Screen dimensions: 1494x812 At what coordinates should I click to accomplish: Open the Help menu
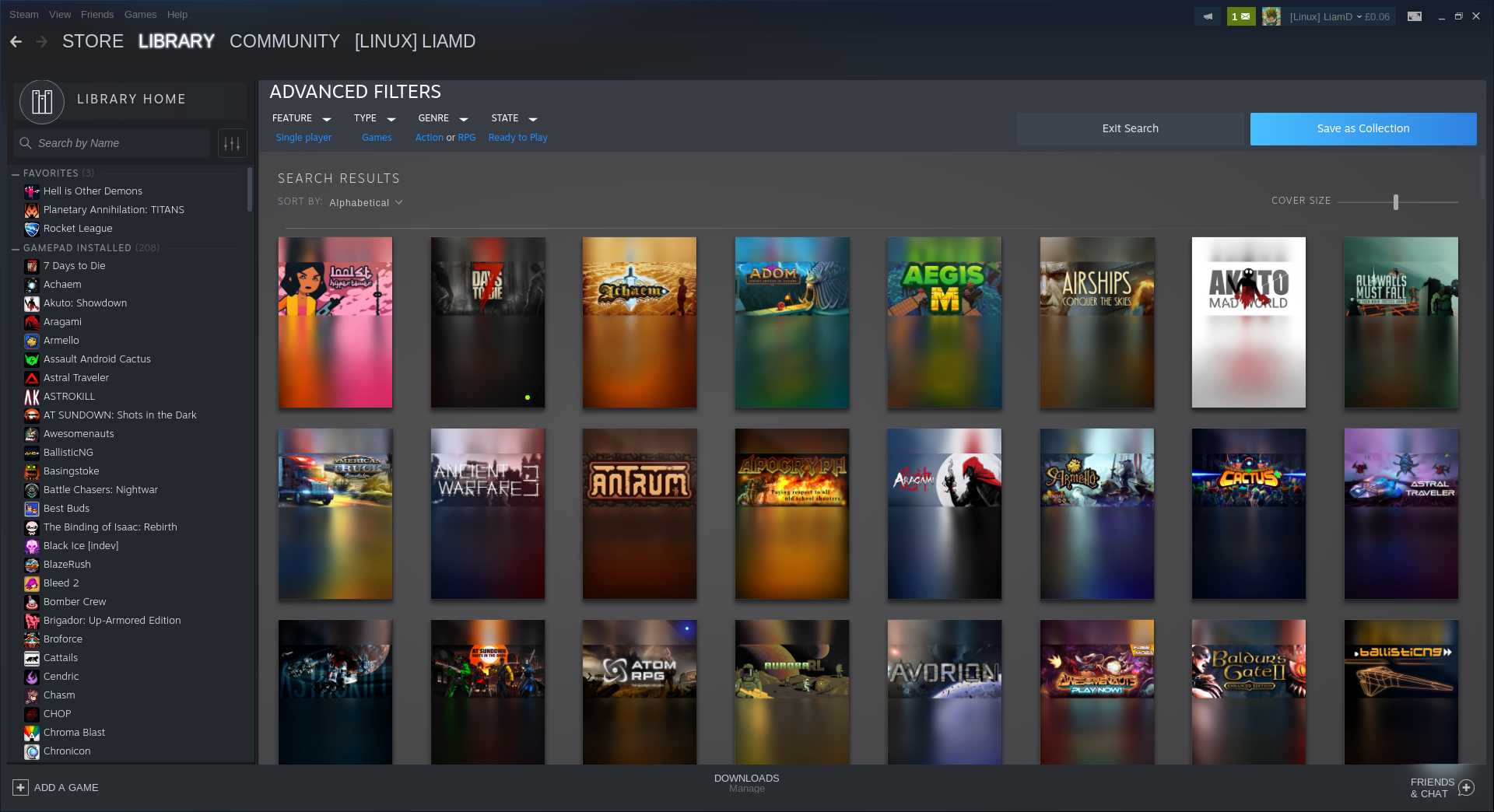177,14
